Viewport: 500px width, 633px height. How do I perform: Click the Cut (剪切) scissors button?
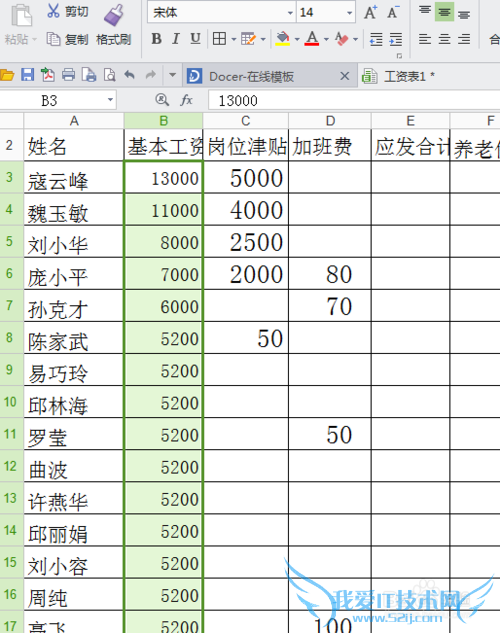pyautogui.click(x=67, y=11)
